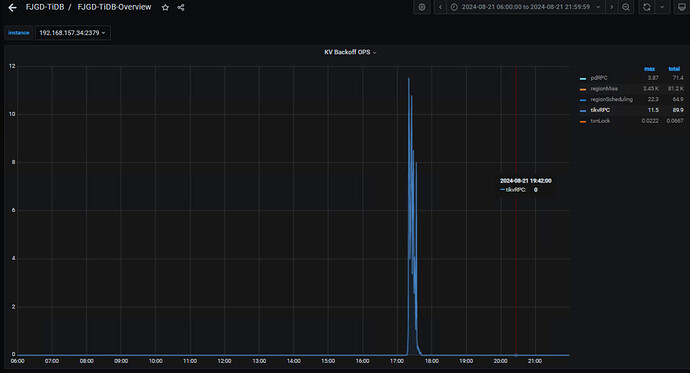The width and height of the screenshot is (690, 373).
Task: Click the tikvRPC spike peak near 17:20
Action: 409,79
